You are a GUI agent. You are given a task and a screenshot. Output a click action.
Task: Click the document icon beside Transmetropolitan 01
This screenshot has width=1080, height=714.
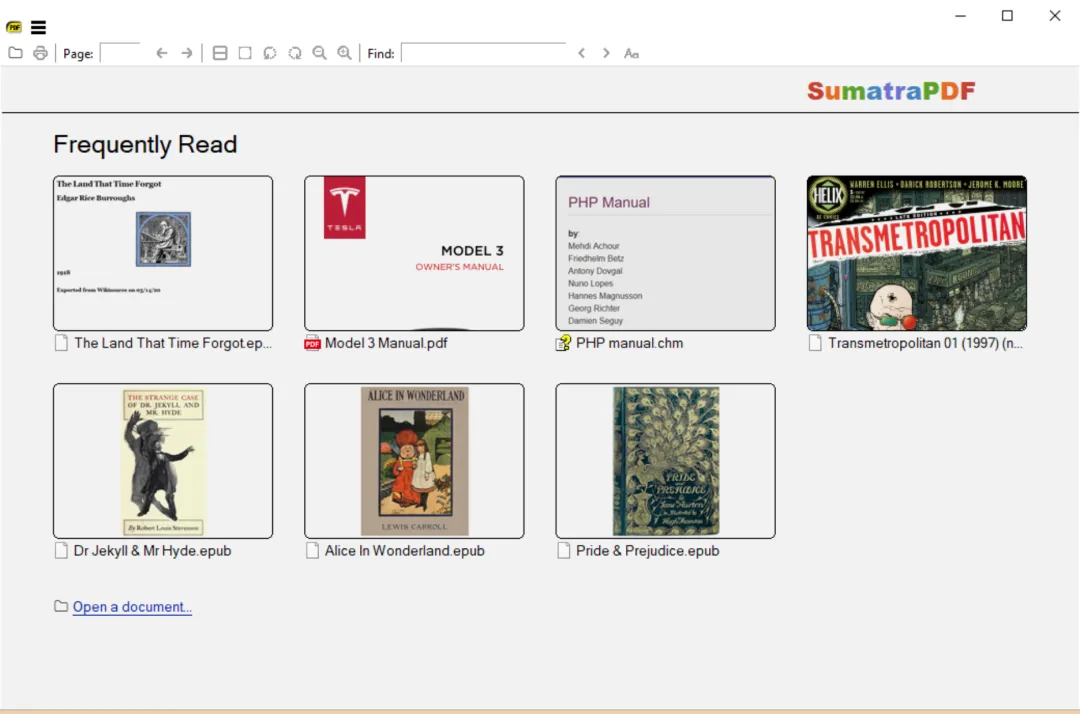coord(815,343)
